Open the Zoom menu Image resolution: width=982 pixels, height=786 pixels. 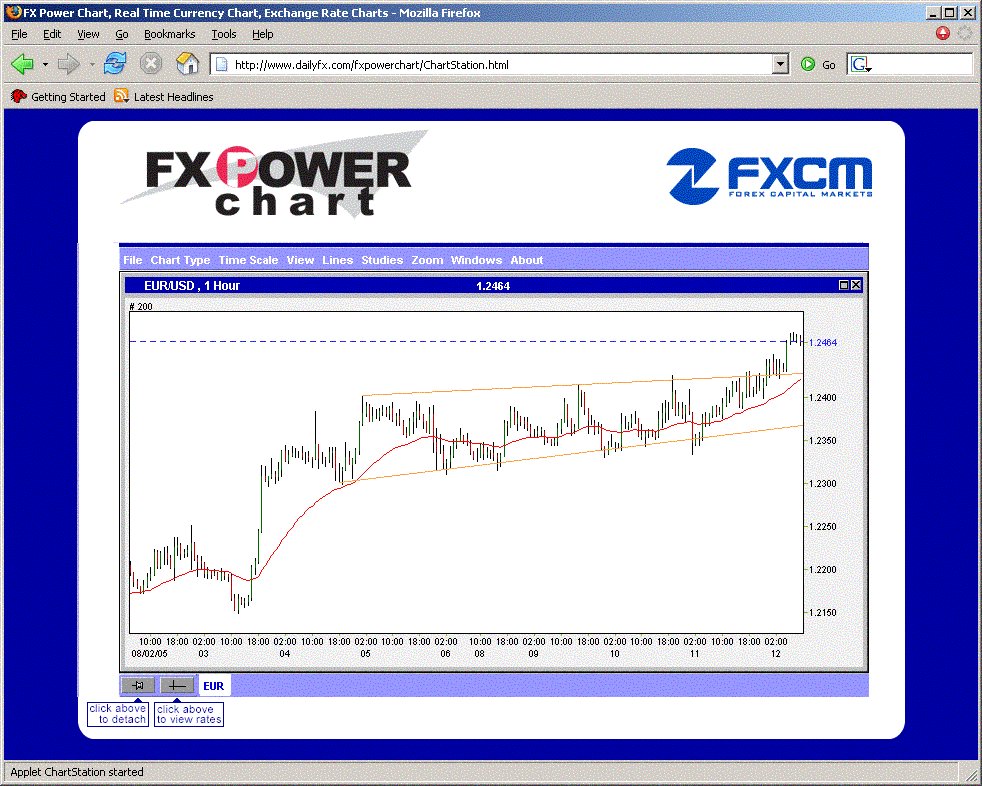coord(427,260)
